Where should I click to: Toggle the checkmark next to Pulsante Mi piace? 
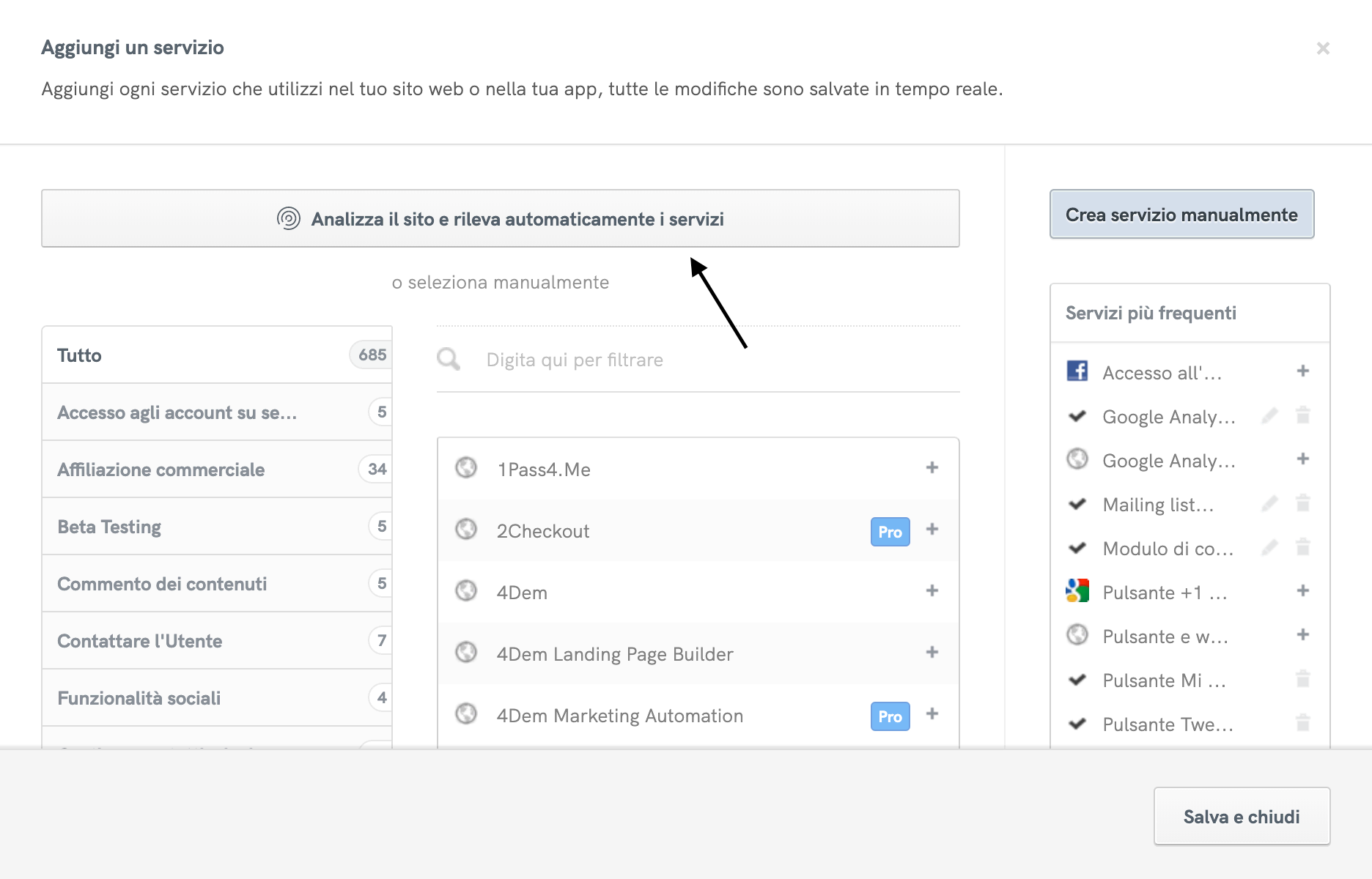click(1076, 680)
